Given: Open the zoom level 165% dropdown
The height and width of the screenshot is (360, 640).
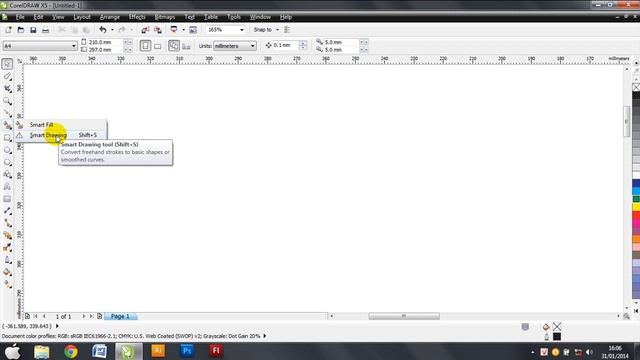Looking at the screenshot, I should 242,30.
